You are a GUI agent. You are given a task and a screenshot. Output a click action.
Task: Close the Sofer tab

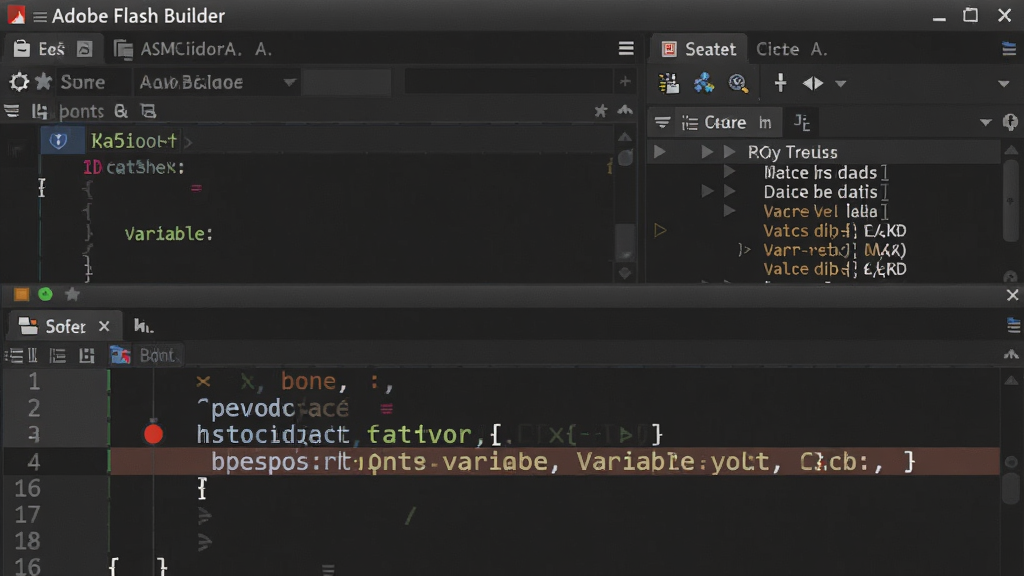tap(104, 326)
